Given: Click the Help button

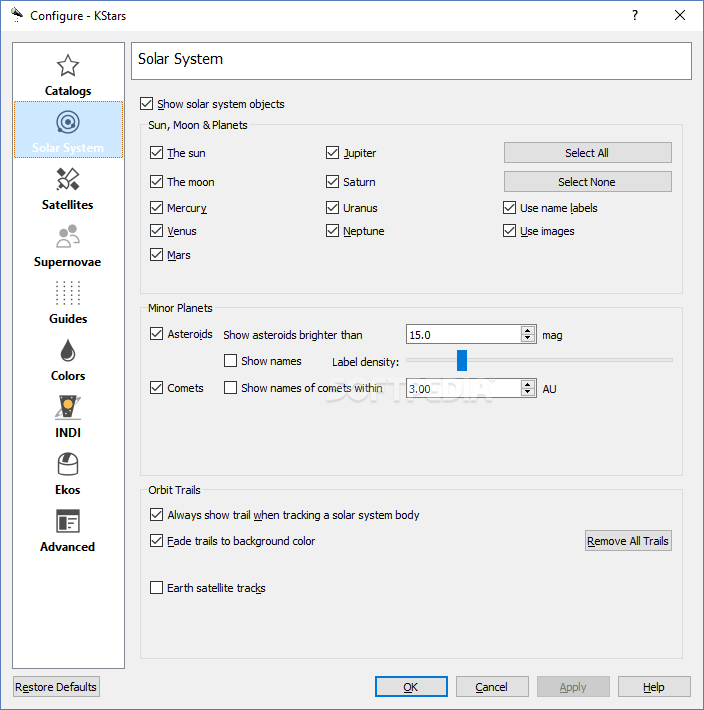Looking at the screenshot, I should 654,687.
